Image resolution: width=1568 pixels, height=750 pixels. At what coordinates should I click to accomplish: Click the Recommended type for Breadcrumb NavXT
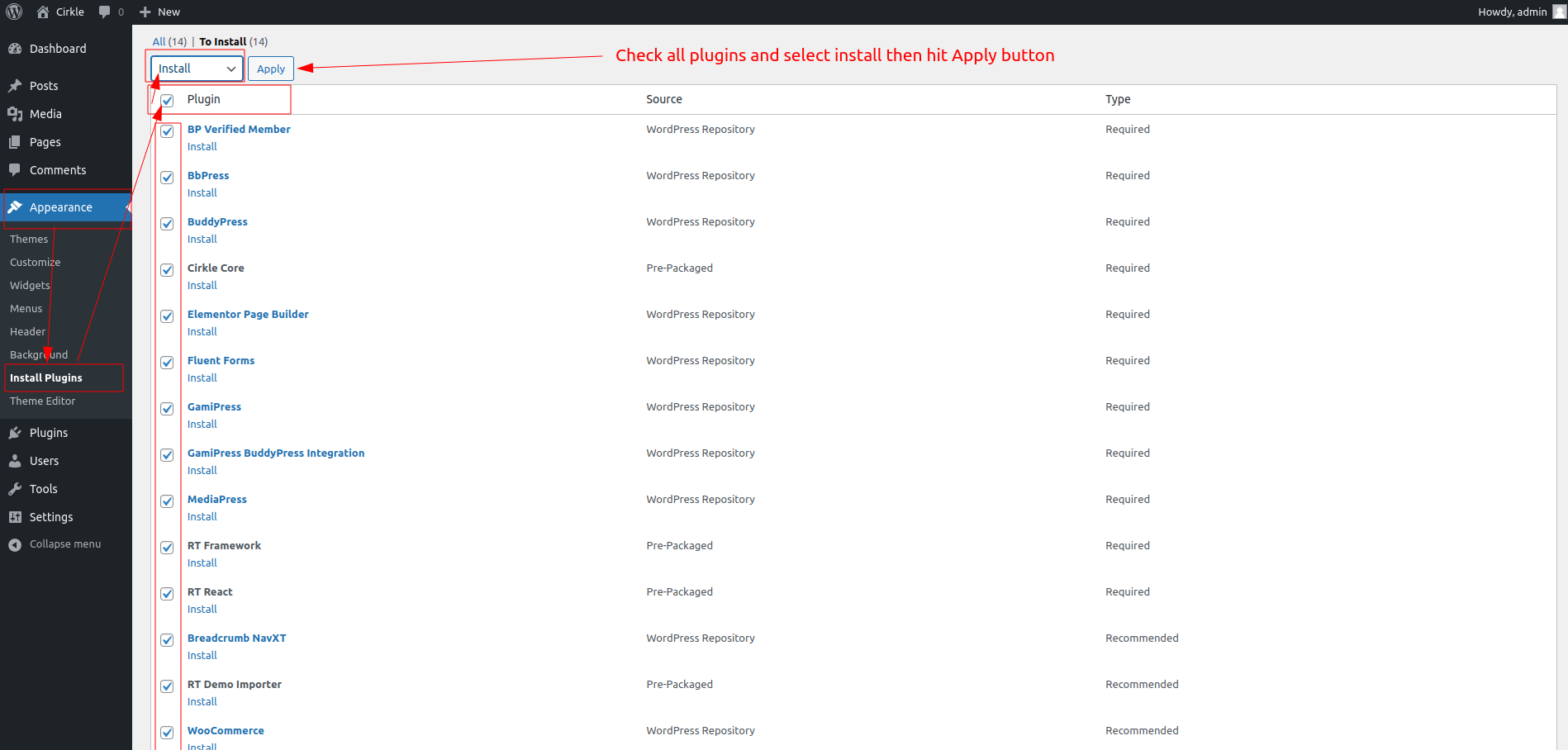[1142, 638]
